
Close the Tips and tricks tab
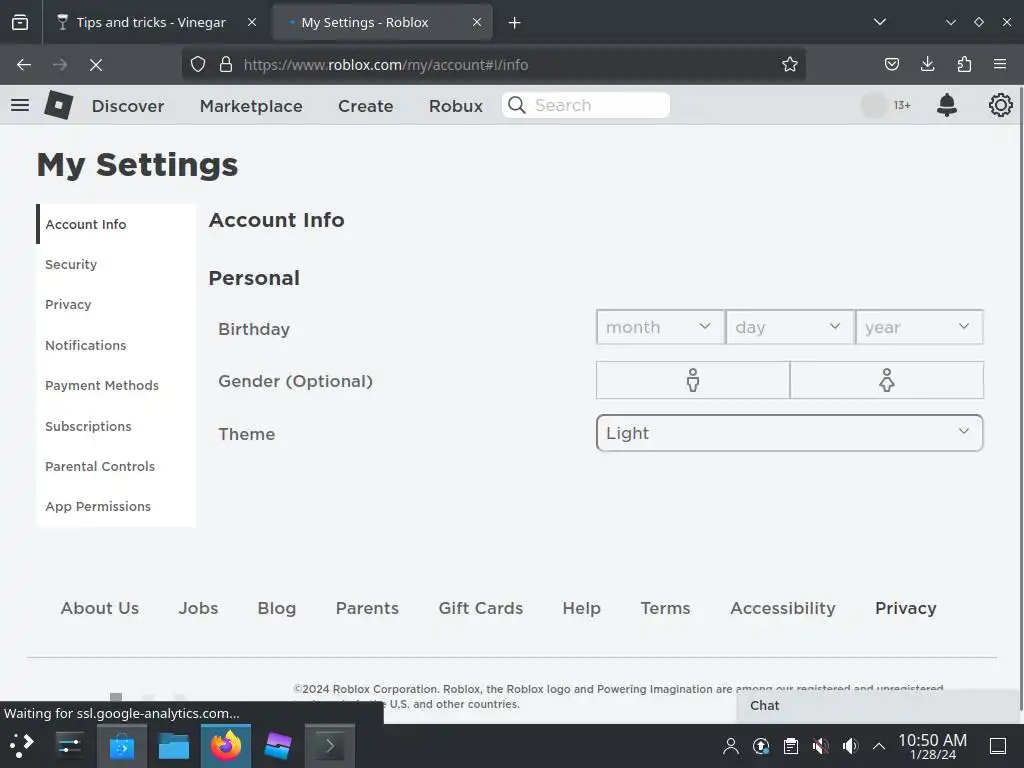[x=252, y=22]
